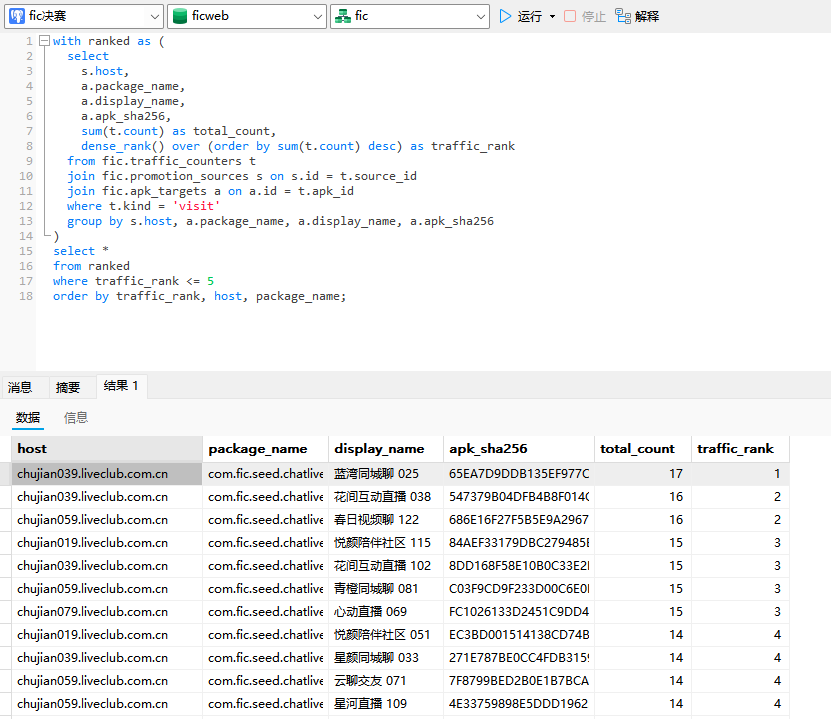Open the ficweb database dropdown

246,16
